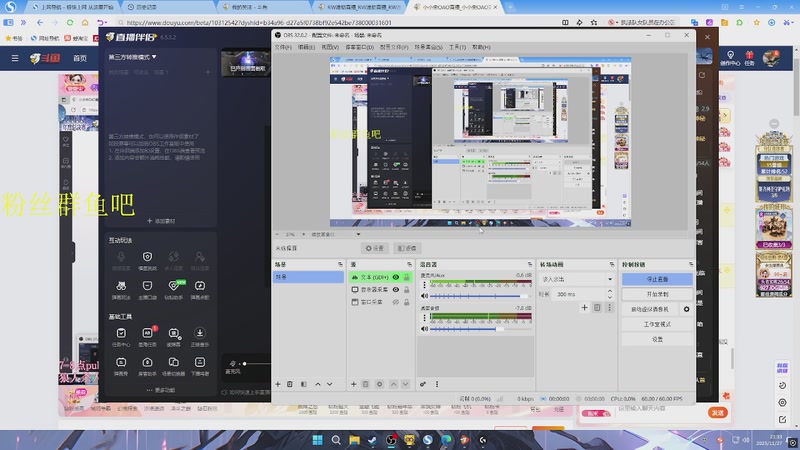Open 编辑(E) menu in OBS
The image size is (800, 450).
(307, 47)
